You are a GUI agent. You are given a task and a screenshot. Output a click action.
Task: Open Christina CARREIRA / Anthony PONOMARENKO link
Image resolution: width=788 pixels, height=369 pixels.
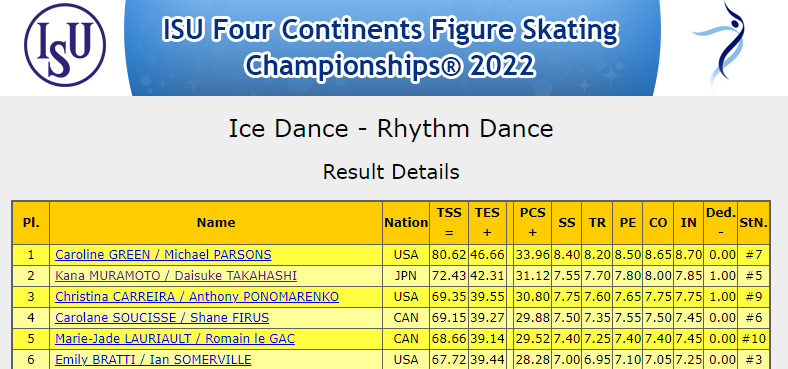tap(197, 297)
